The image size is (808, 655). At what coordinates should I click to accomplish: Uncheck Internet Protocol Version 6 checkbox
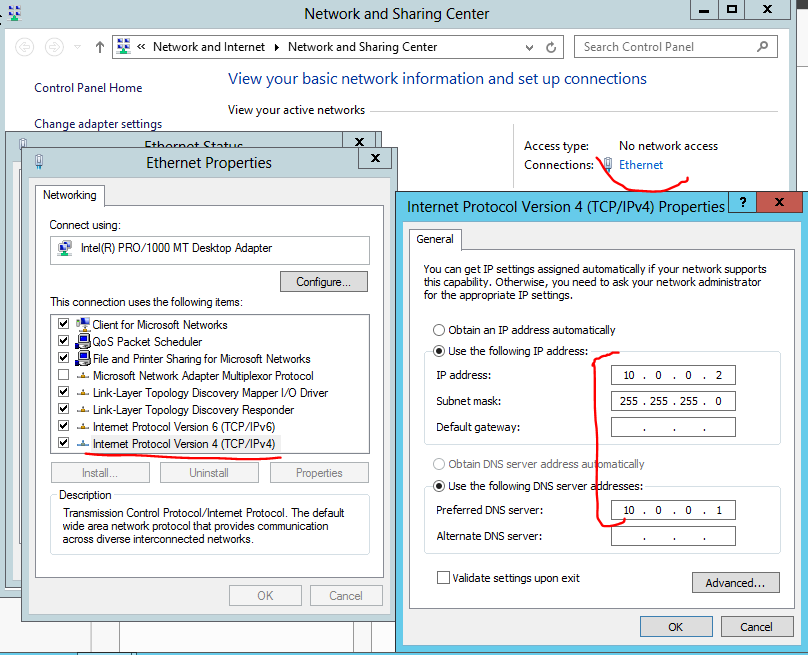point(63,426)
